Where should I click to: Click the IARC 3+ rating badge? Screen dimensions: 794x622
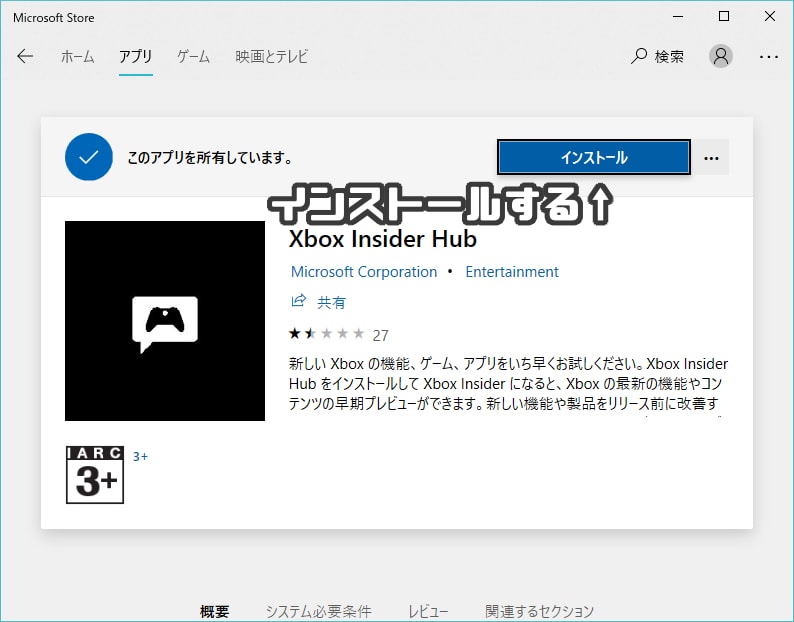coord(95,475)
